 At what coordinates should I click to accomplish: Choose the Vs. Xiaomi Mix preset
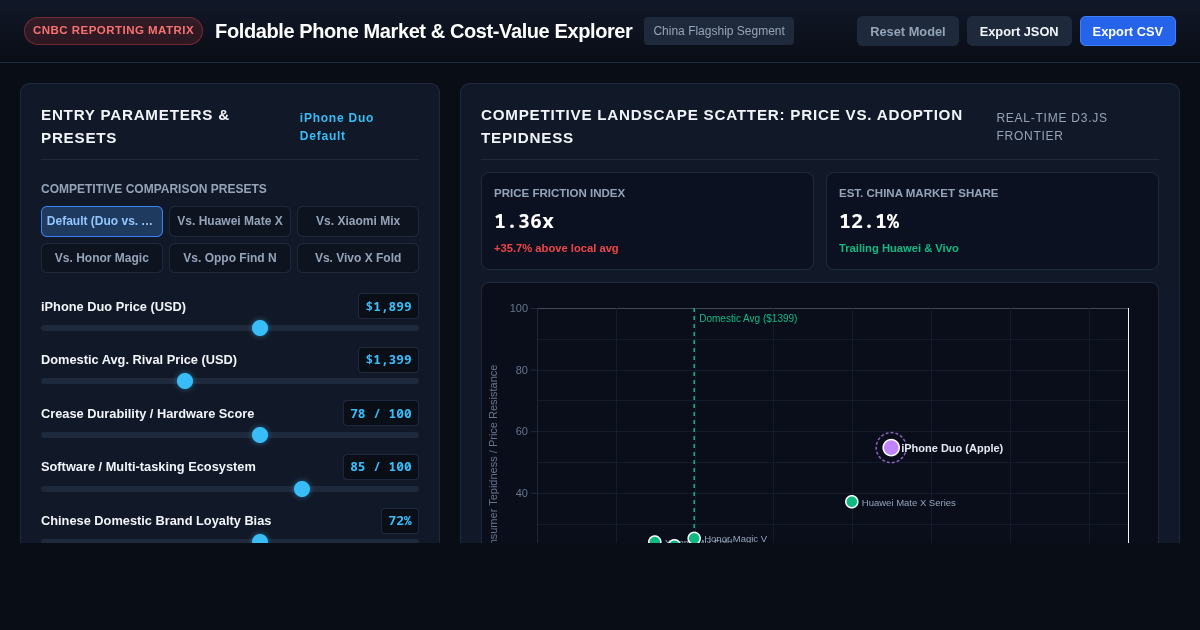(358, 221)
